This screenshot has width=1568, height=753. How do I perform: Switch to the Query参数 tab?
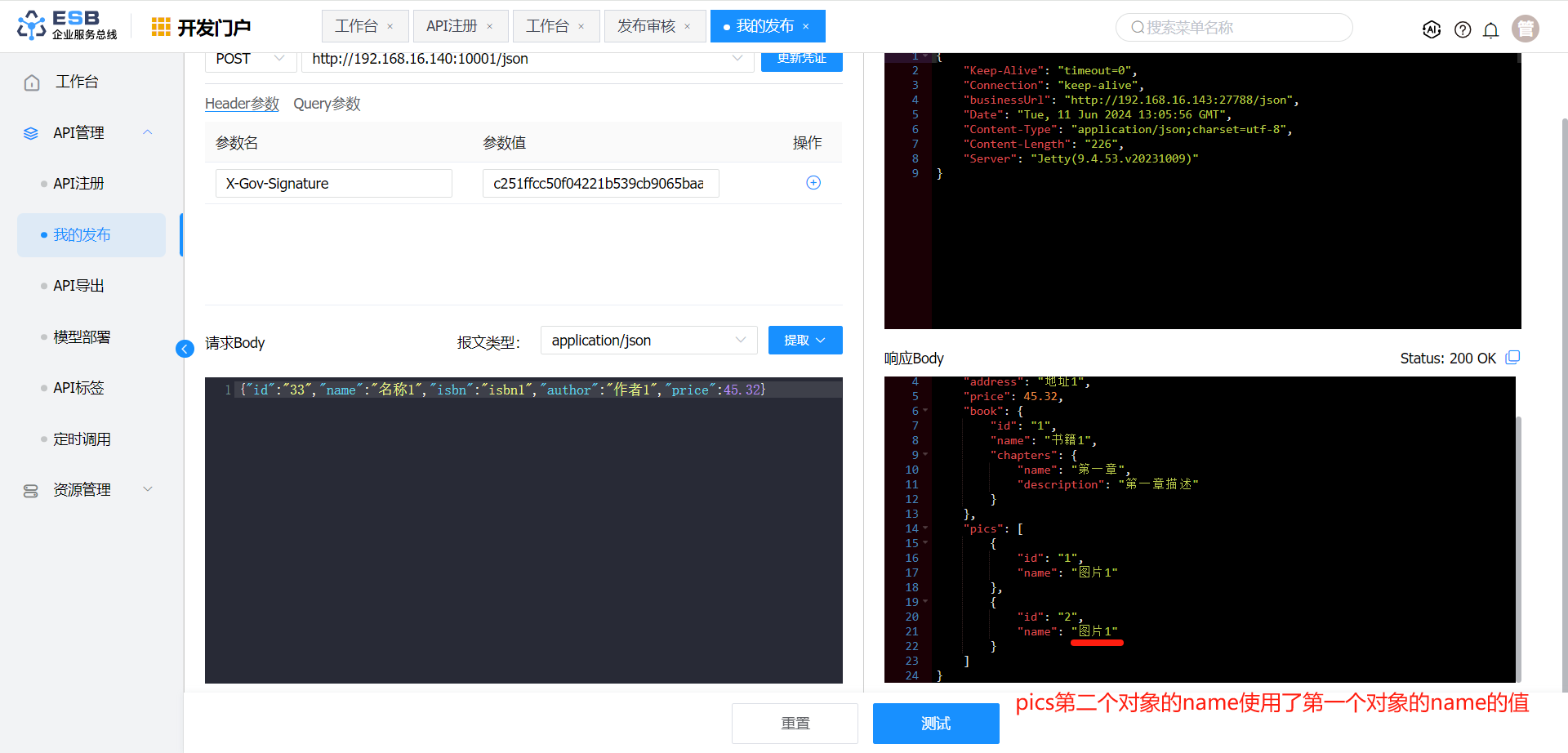pos(327,104)
